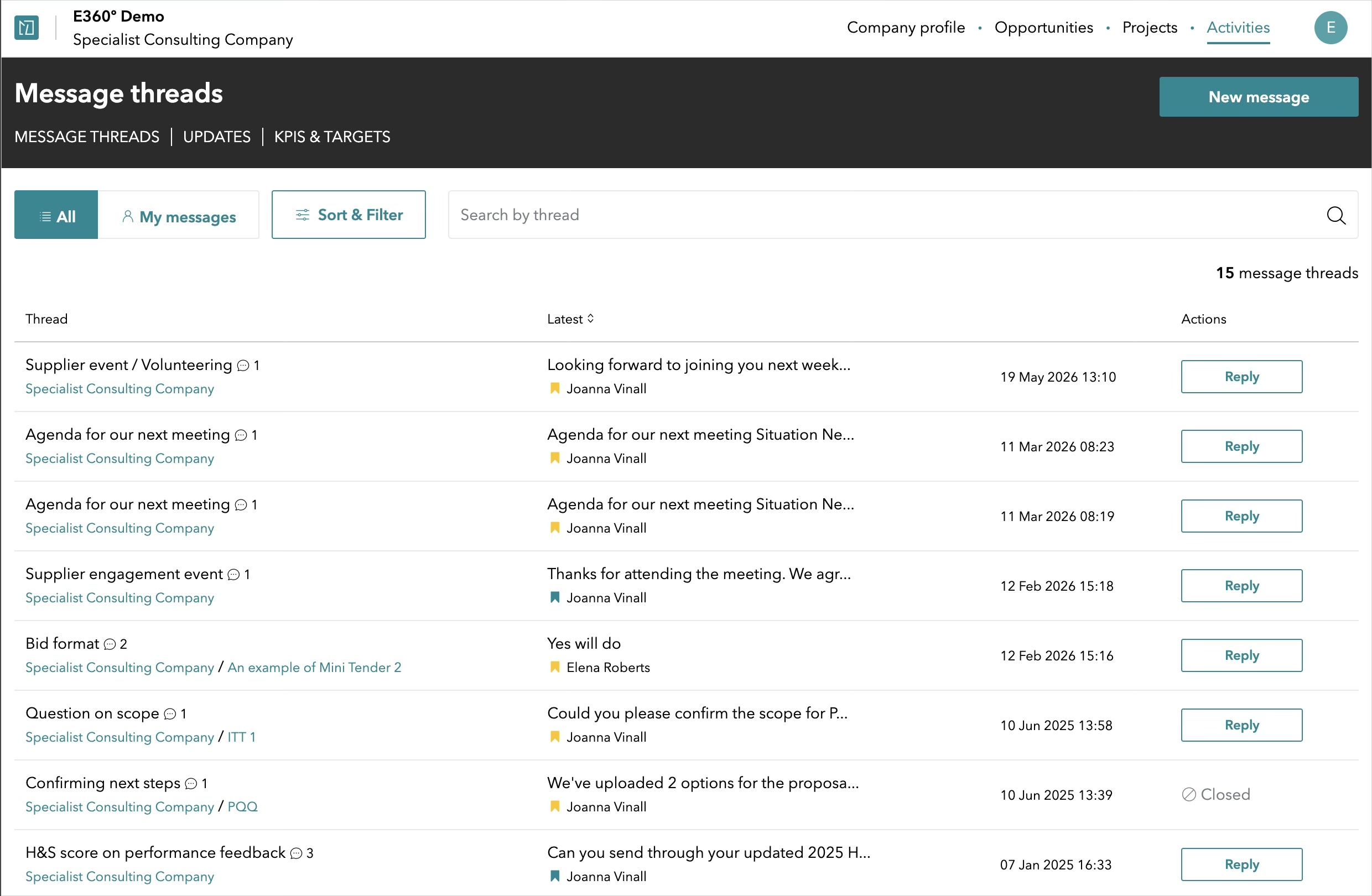Viewport: 1372px width, 896px height.
Task: Sort threads by Latest column
Action: click(x=570, y=319)
